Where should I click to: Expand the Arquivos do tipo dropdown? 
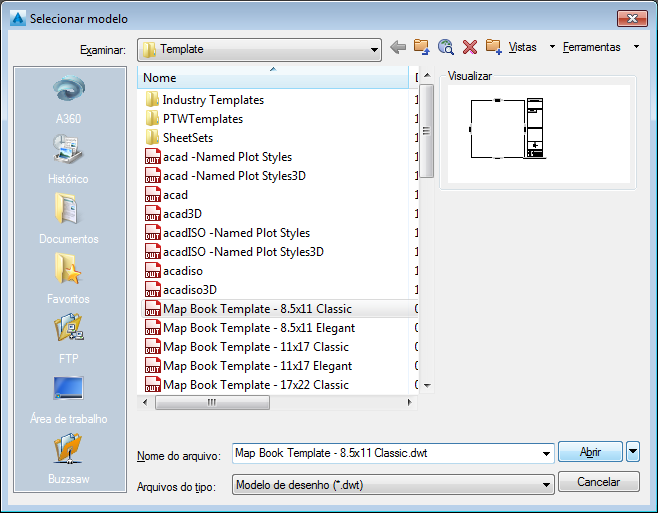click(x=546, y=485)
